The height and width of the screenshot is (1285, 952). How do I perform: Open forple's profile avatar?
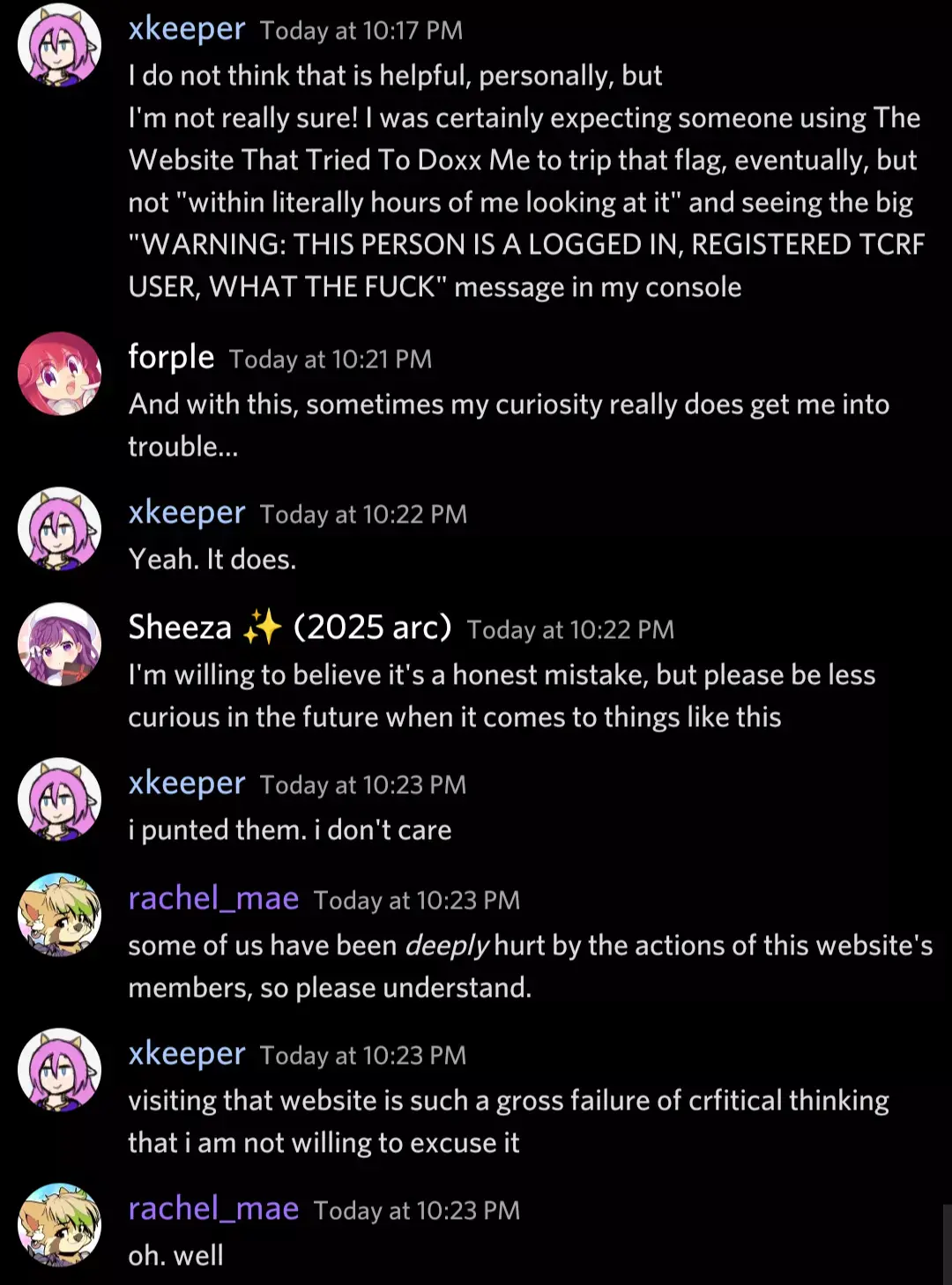59,374
